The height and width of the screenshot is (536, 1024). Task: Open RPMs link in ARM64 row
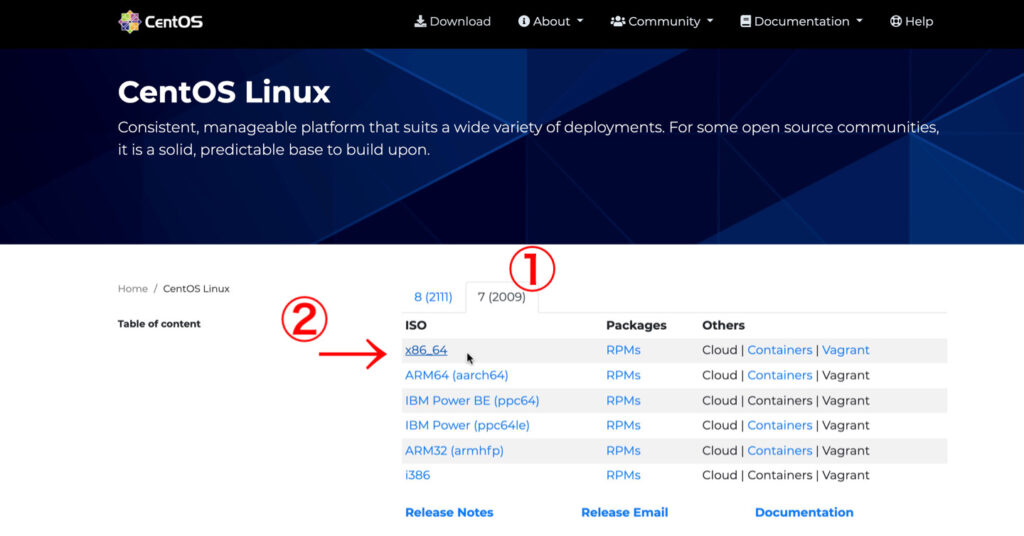[623, 375]
